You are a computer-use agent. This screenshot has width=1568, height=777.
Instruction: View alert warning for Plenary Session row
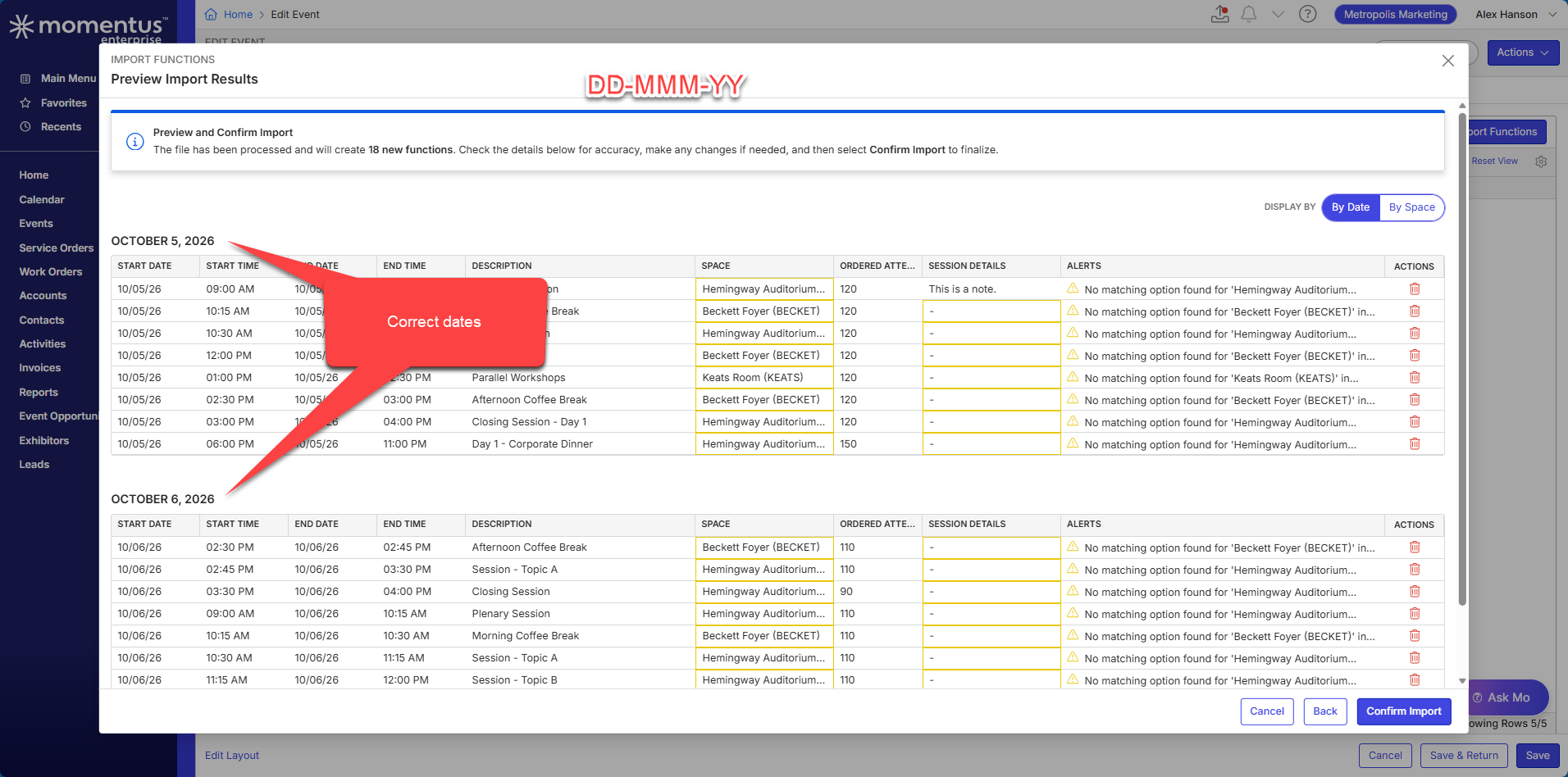click(1073, 613)
